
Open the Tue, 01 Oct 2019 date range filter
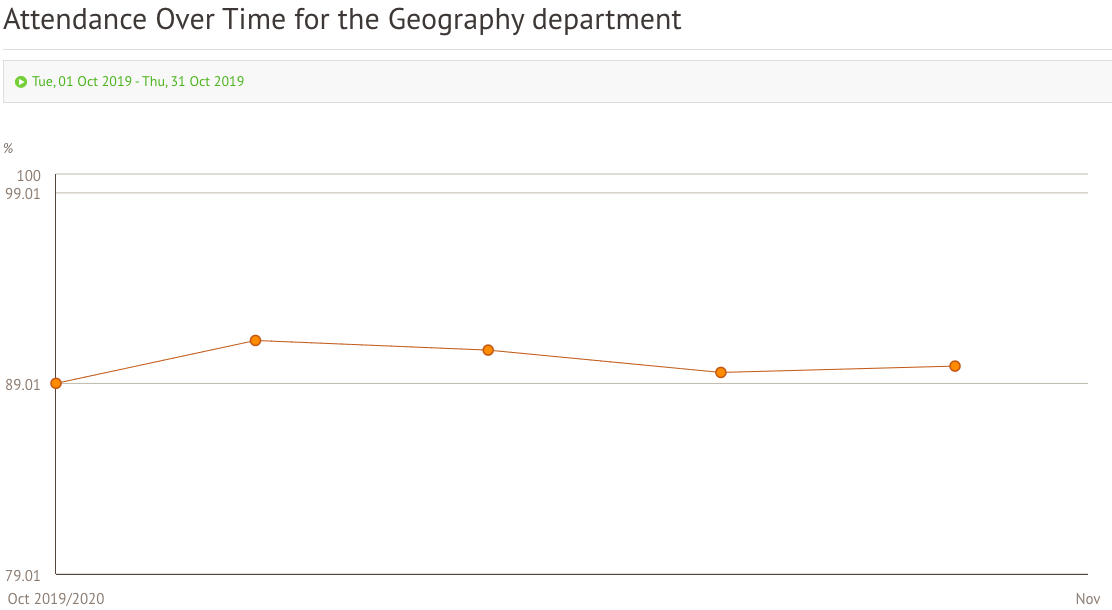tap(138, 82)
